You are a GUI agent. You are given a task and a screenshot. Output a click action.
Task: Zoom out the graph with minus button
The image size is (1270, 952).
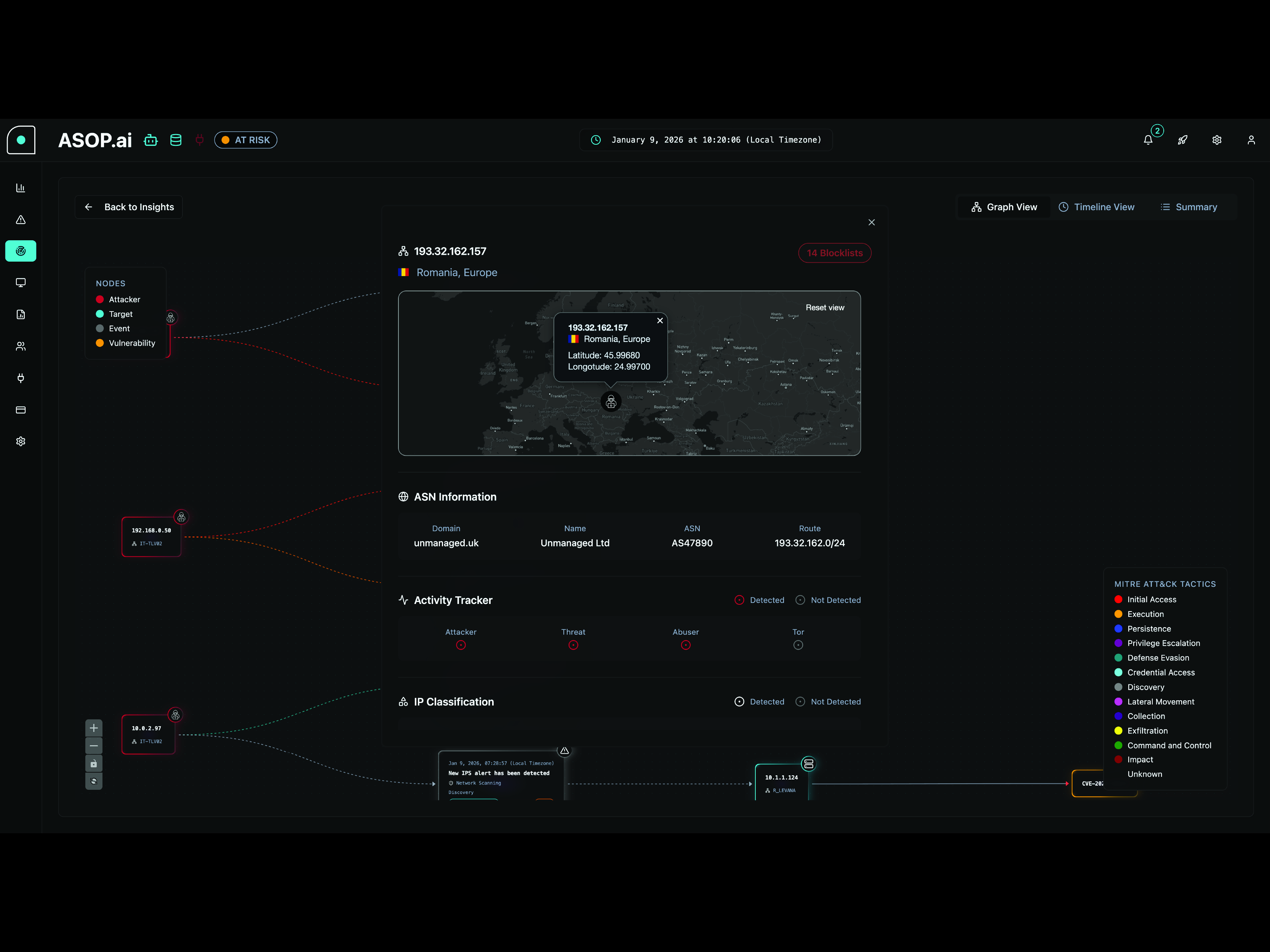pos(94,746)
